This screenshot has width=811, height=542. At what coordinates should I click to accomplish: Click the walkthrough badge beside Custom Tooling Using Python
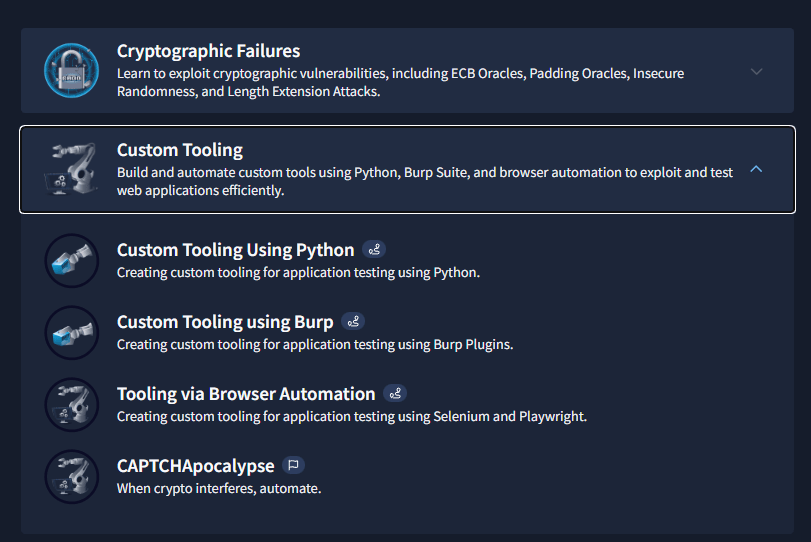(x=374, y=250)
